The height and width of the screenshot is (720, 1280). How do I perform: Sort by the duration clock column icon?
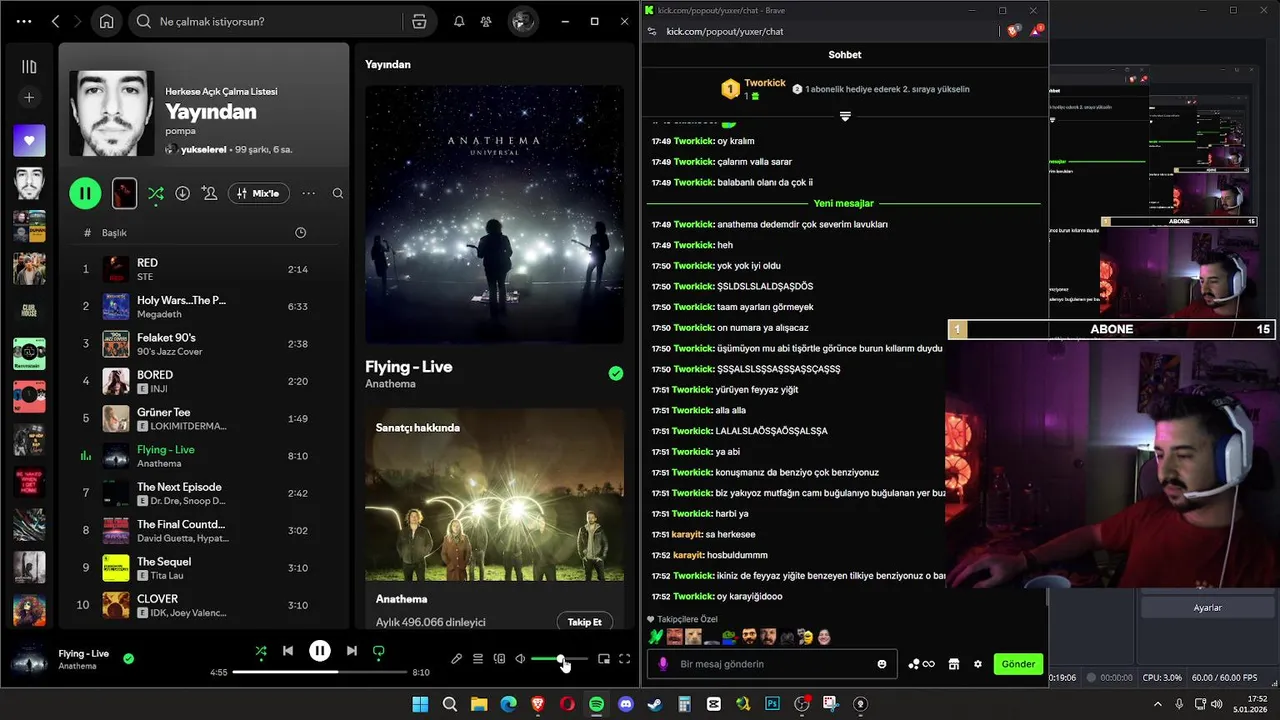(301, 233)
